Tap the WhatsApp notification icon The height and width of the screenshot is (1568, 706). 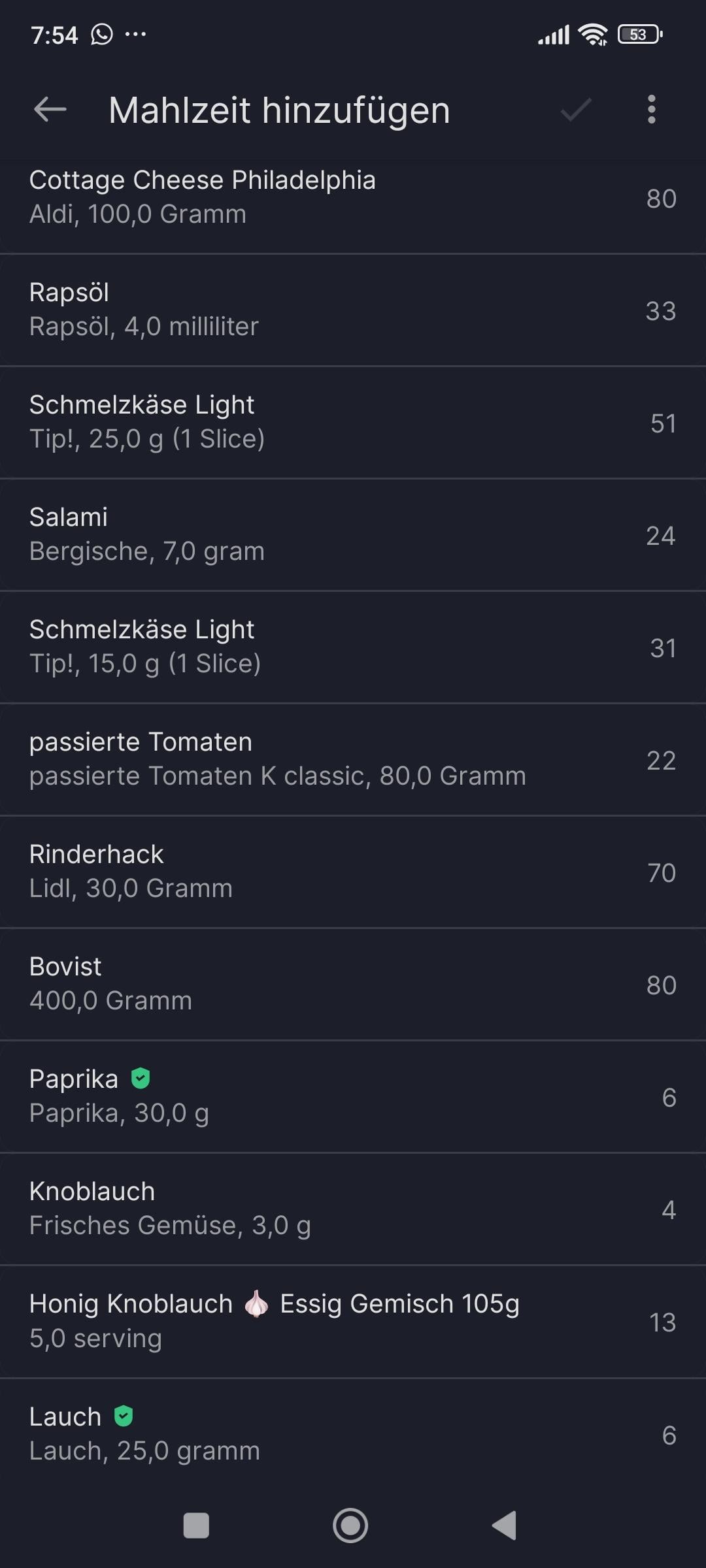pyautogui.click(x=102, y=34)
